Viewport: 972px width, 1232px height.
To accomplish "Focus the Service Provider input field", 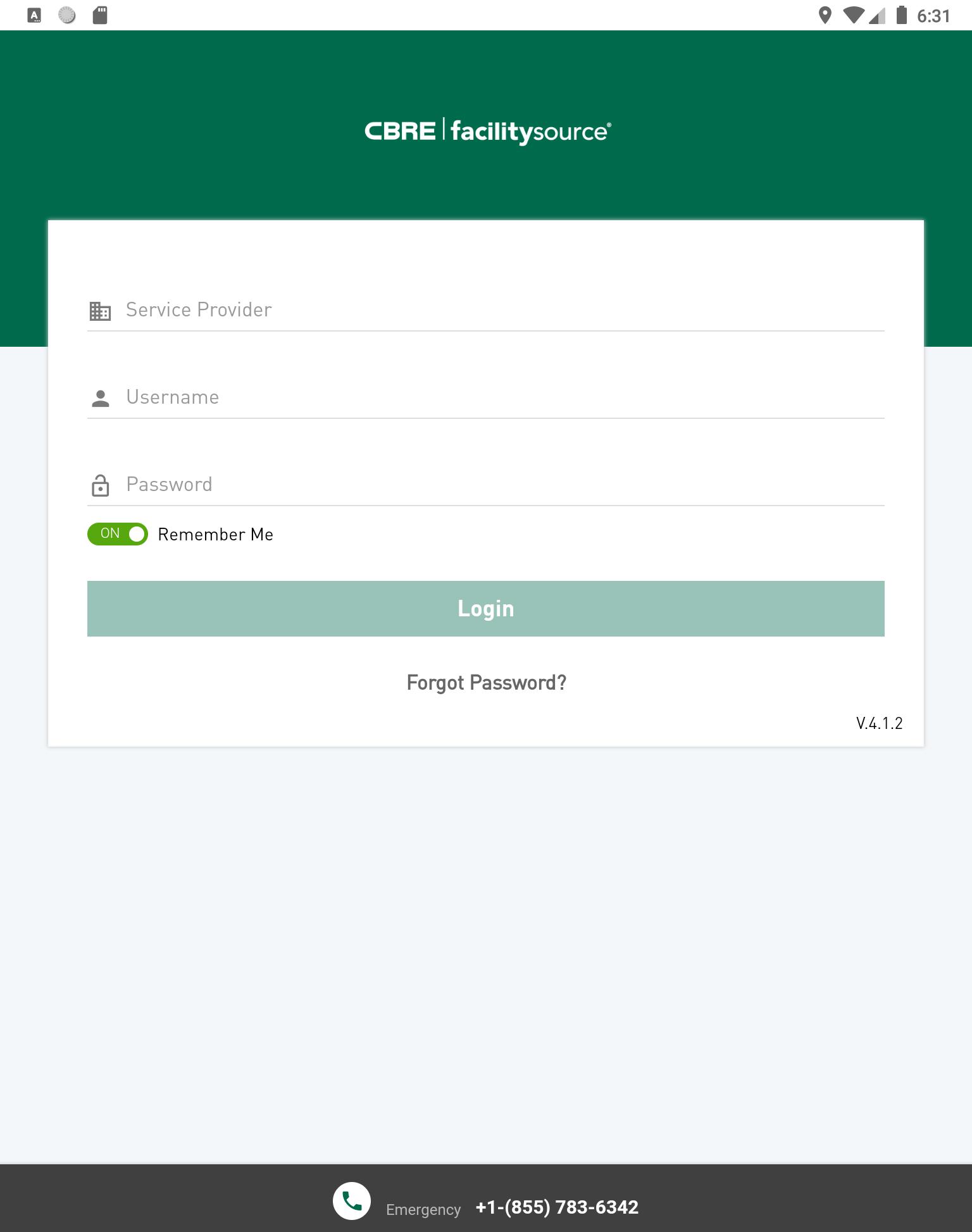I will click(486, 310).
